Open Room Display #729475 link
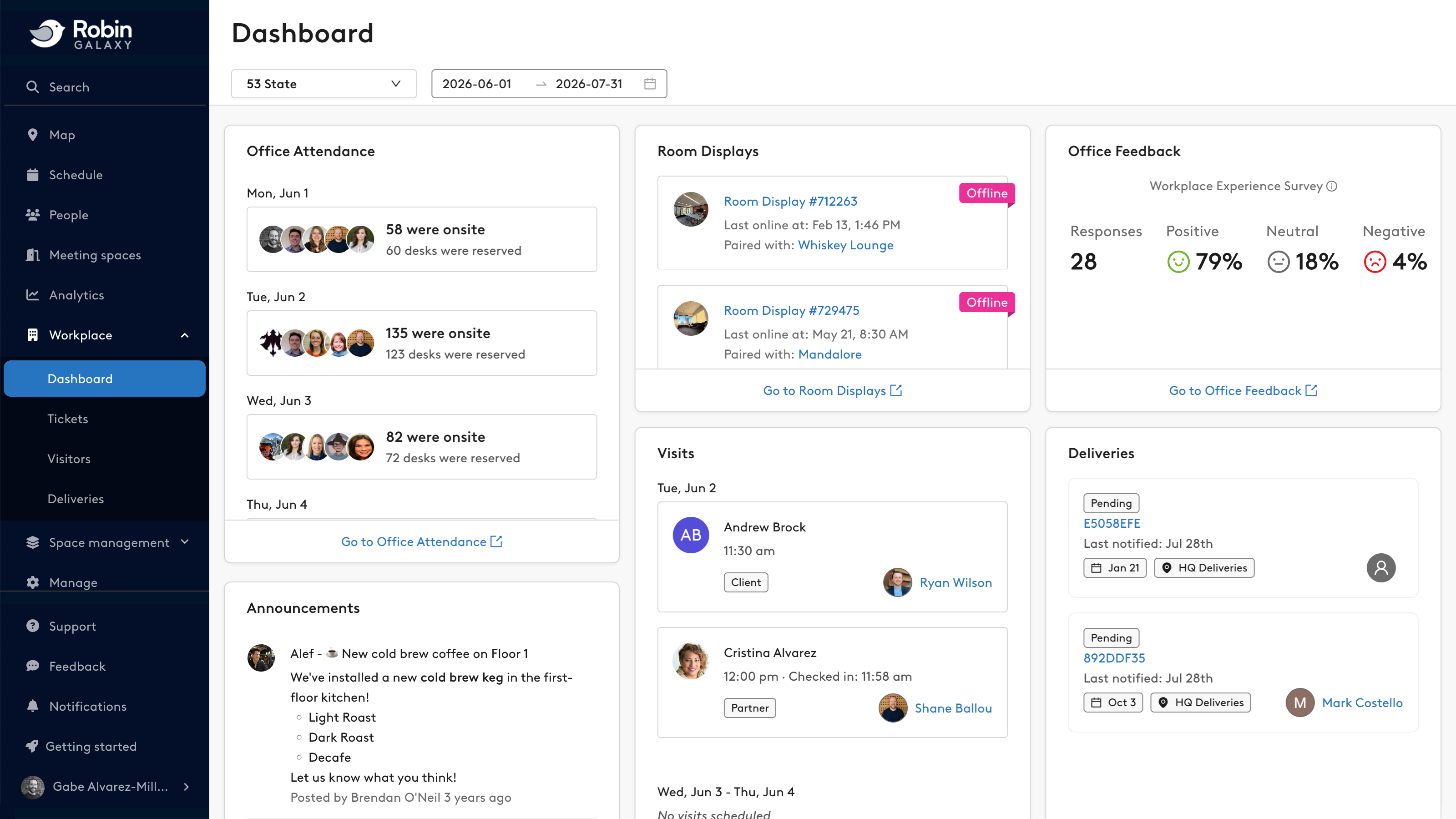This screenshot has height=819, width=1456. (x=791, y=310)
